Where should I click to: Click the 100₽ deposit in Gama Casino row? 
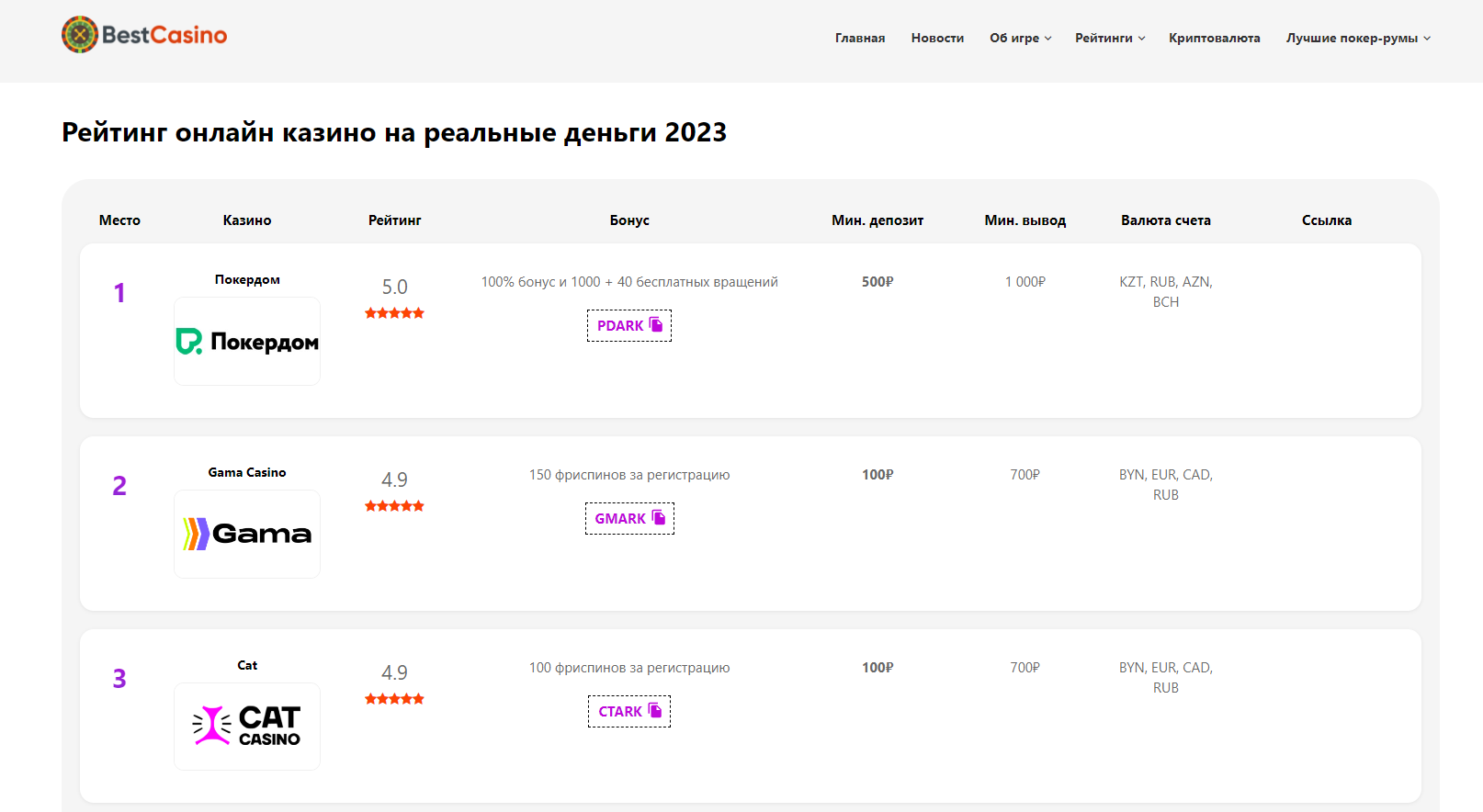pos(877,475)
